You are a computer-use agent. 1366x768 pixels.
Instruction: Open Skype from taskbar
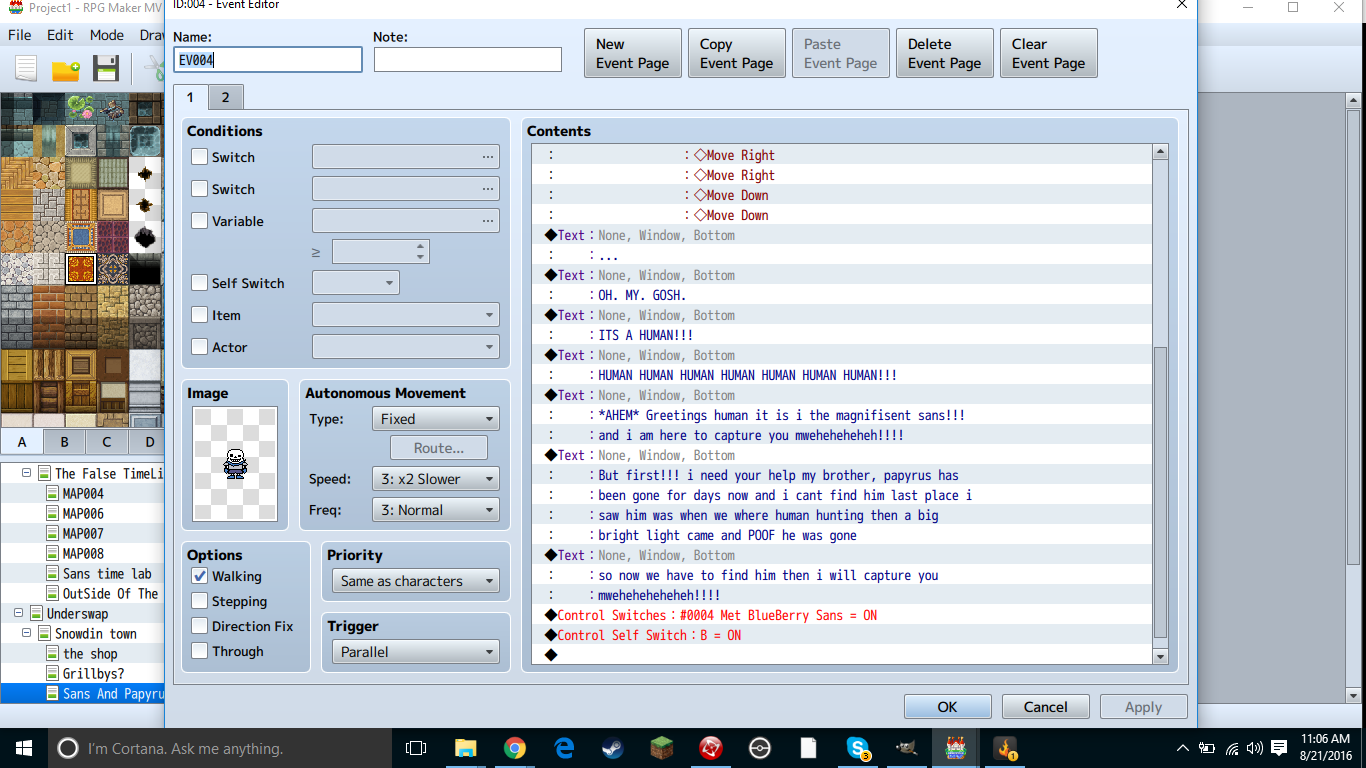(x=858, y=748)
